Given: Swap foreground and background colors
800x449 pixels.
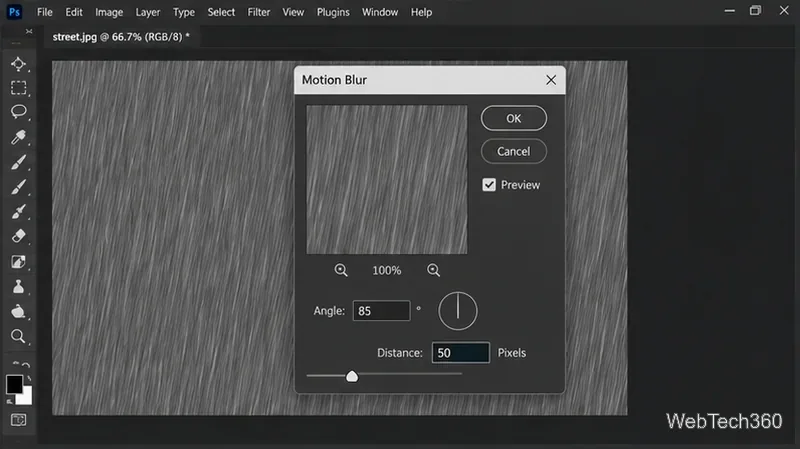Looking at the screenshot, I should [x=29, y=378].
